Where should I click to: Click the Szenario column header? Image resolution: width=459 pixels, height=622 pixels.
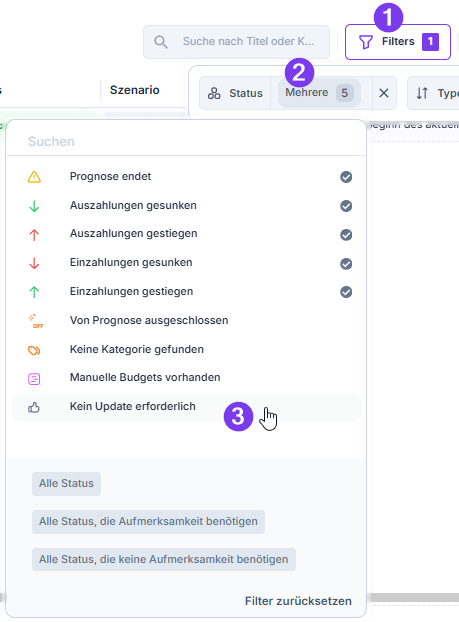pyautogui.click(x=134, y=90)
